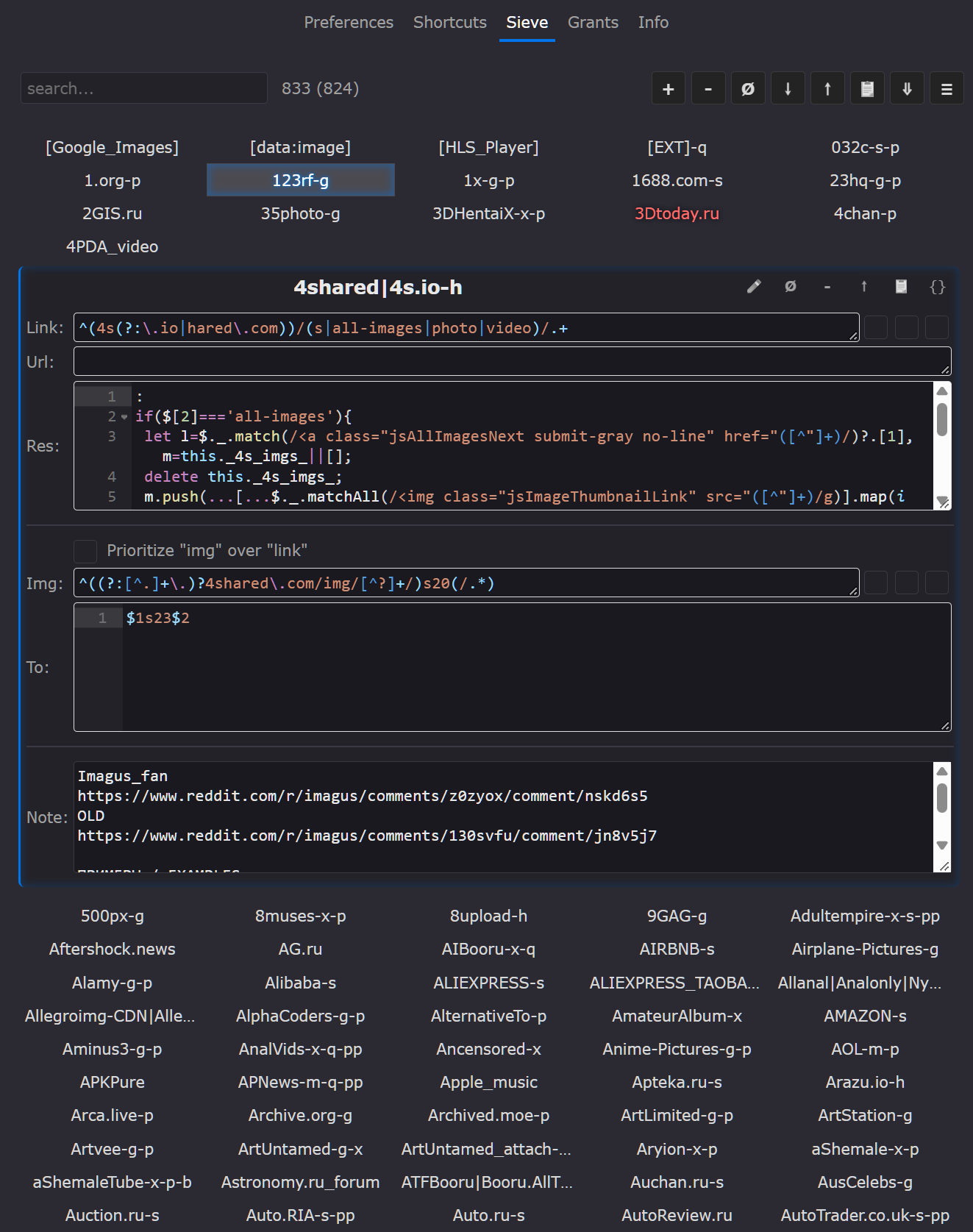Select the 123rf-g sieve rule
The height and width of the screenshot is (1232, 973).
[x=301, y=180]
